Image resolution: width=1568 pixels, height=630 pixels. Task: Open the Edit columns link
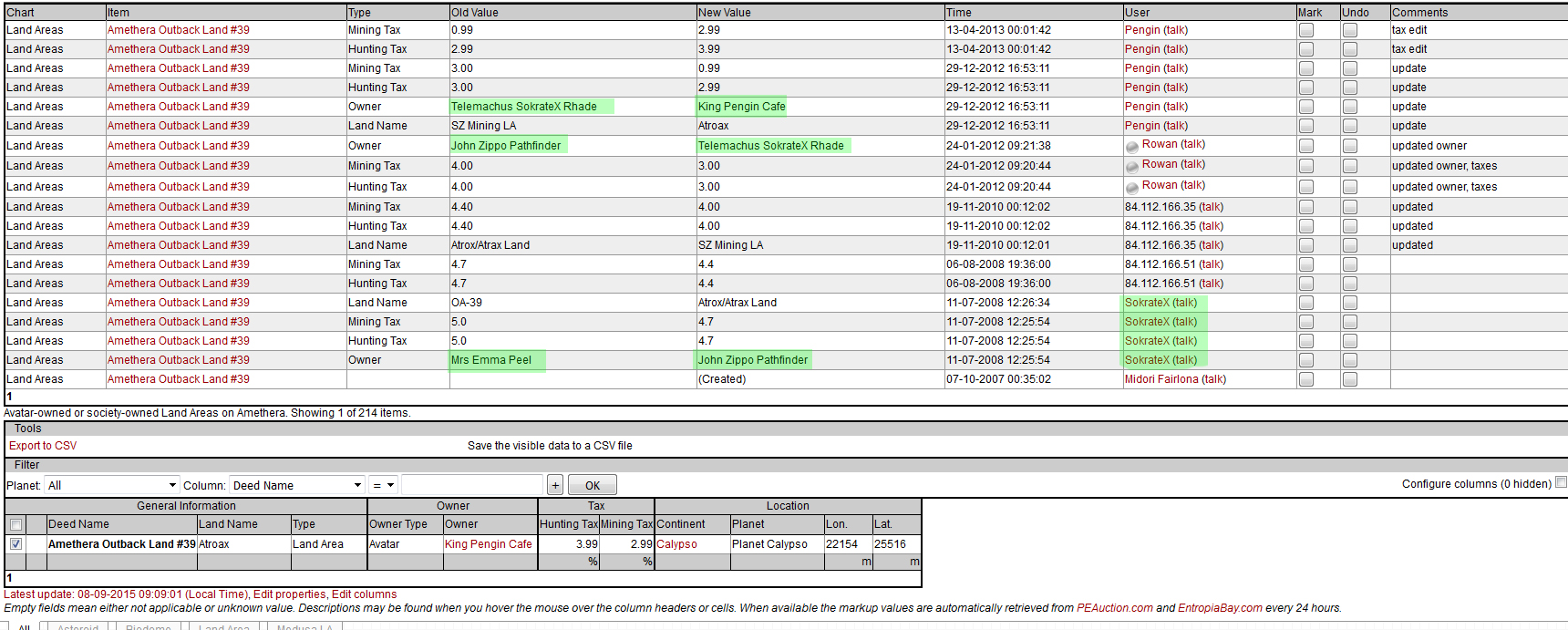(364, 594)
